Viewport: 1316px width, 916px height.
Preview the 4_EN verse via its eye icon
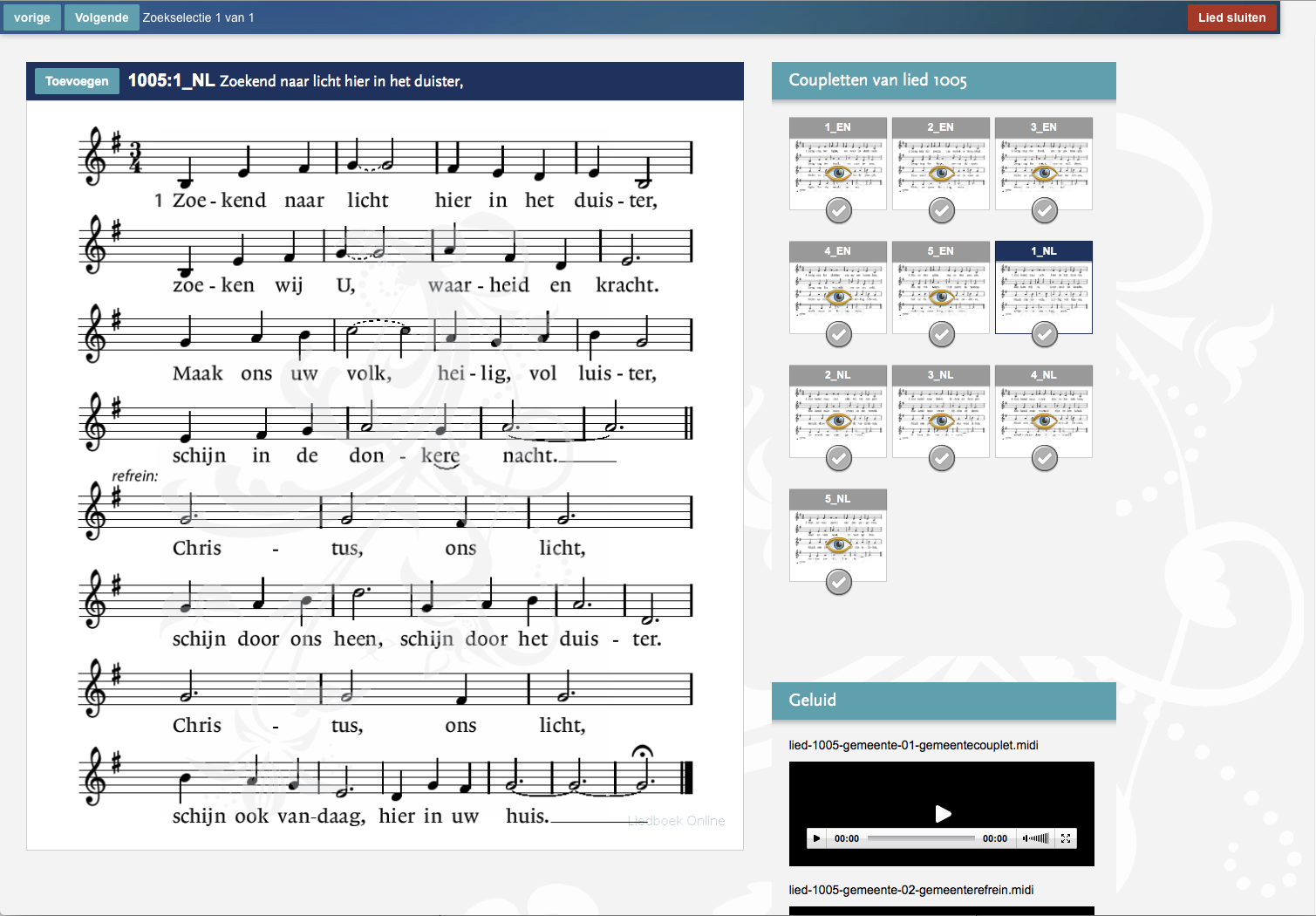coord(838,297)
